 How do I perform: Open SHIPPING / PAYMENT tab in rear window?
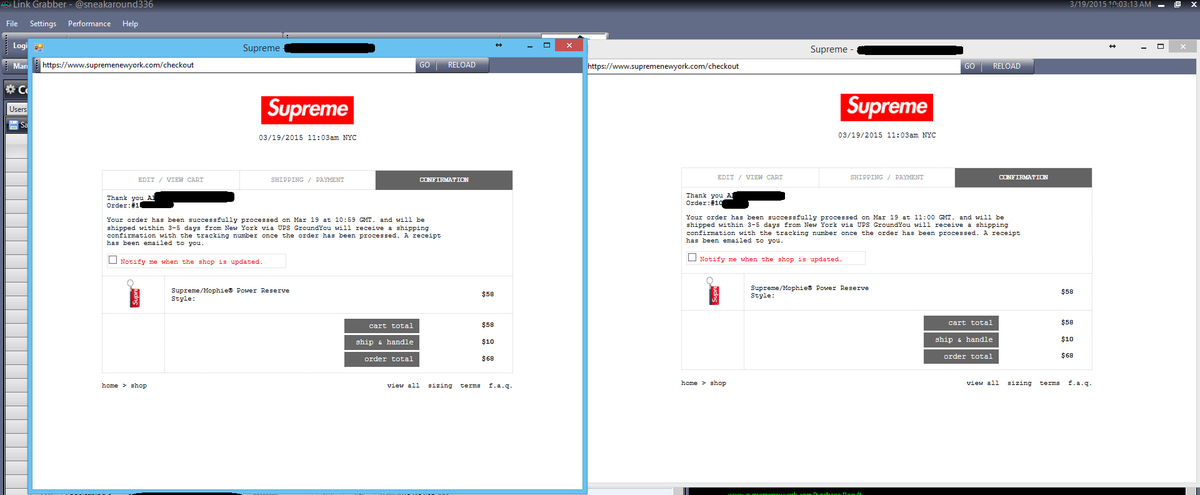point(886,177)
